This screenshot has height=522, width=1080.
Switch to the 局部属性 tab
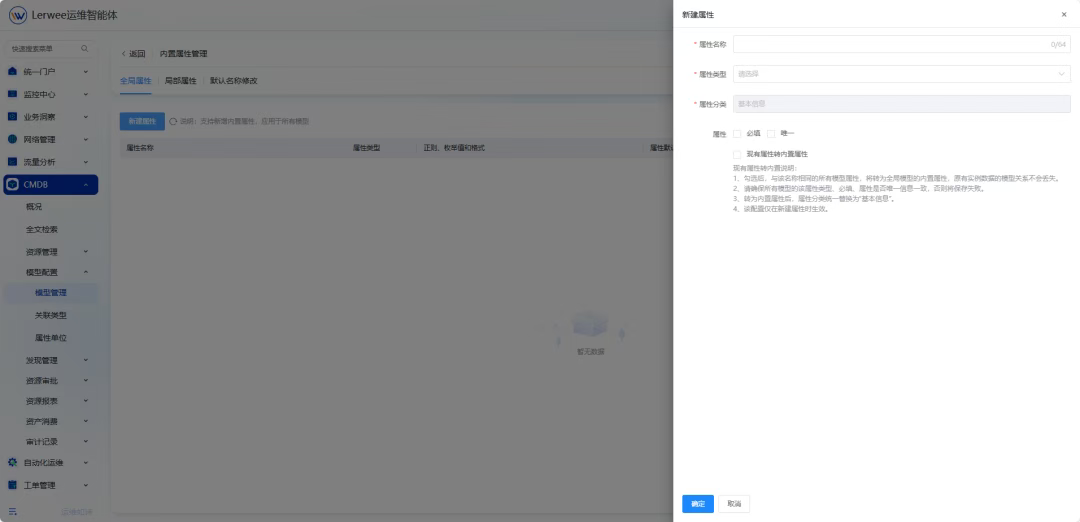pyautogui.click(x=180, y=80)
